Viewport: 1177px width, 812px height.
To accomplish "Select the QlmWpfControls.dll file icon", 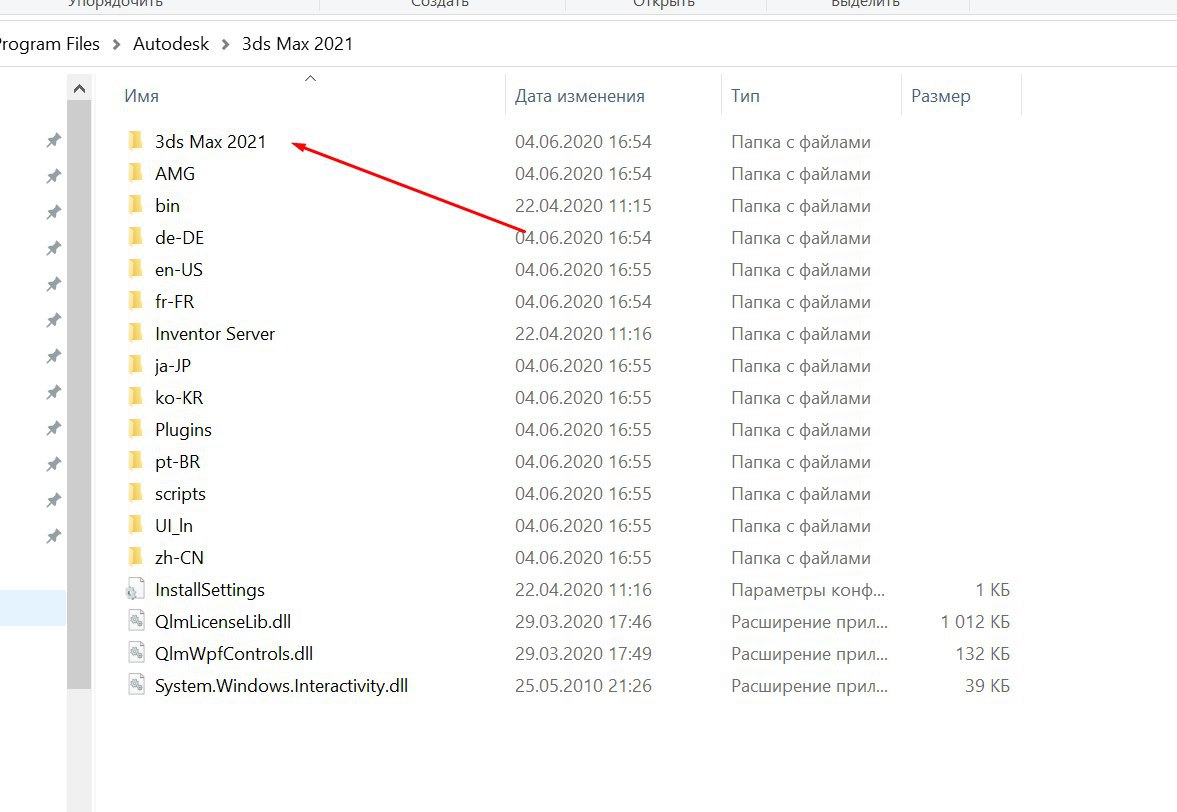I will pos(136,653).
